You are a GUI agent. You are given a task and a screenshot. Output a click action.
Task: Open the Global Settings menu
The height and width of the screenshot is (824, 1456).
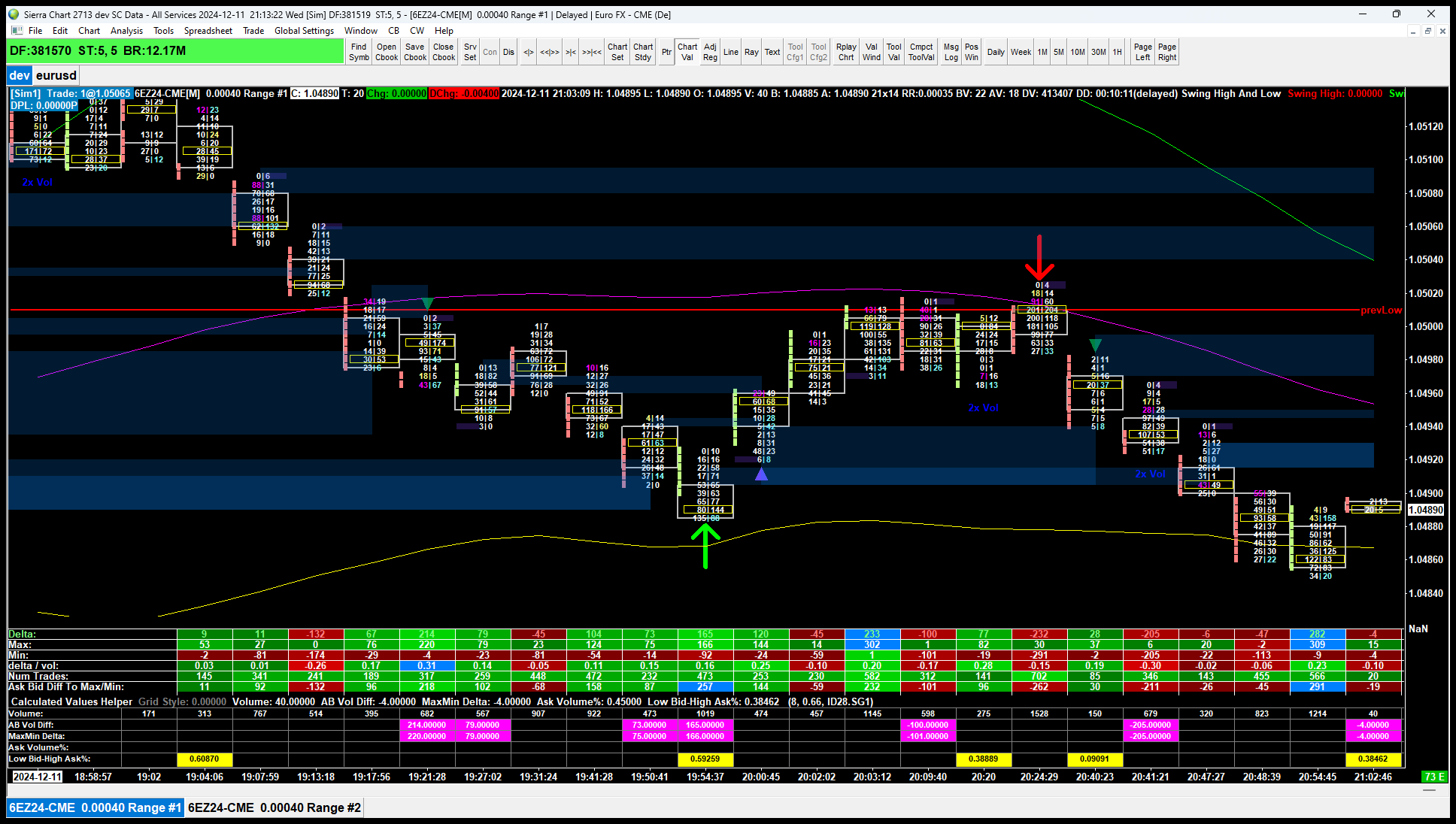click(304, 31)
